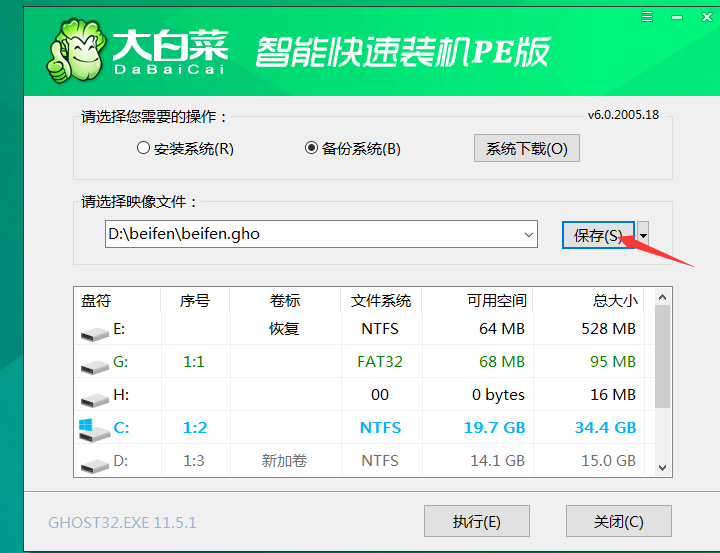Click the D:\beifen\beifen.gho path field
This screenshot has height=553, width=720.
(x=321, y=234)
